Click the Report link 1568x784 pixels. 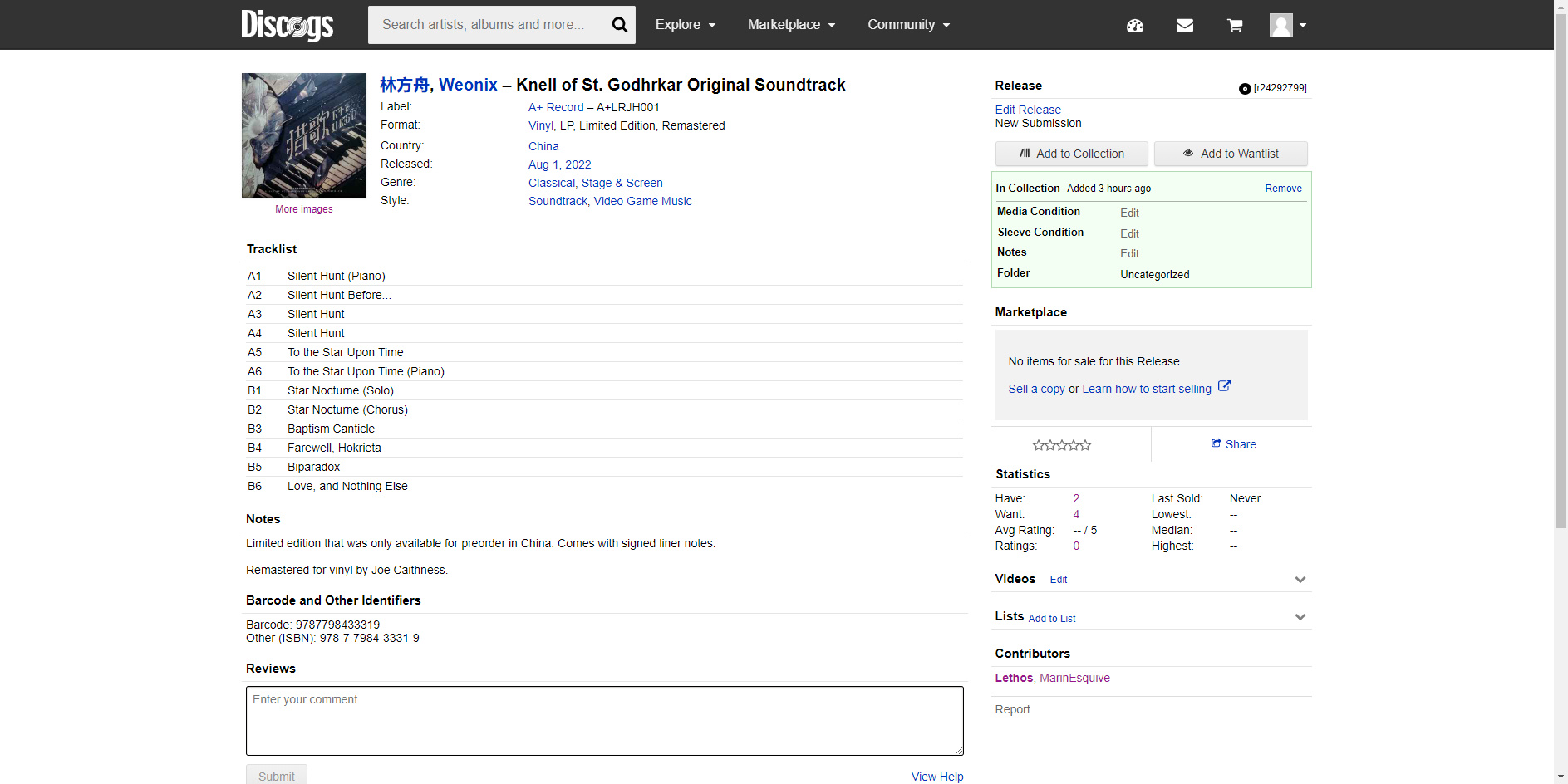1012,709
